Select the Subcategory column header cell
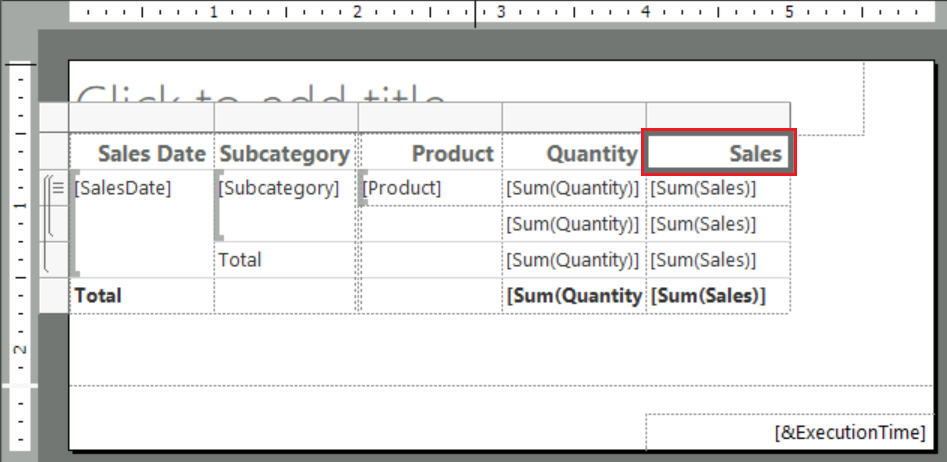This screenshot has height=462, width=947. click(285, 154)
